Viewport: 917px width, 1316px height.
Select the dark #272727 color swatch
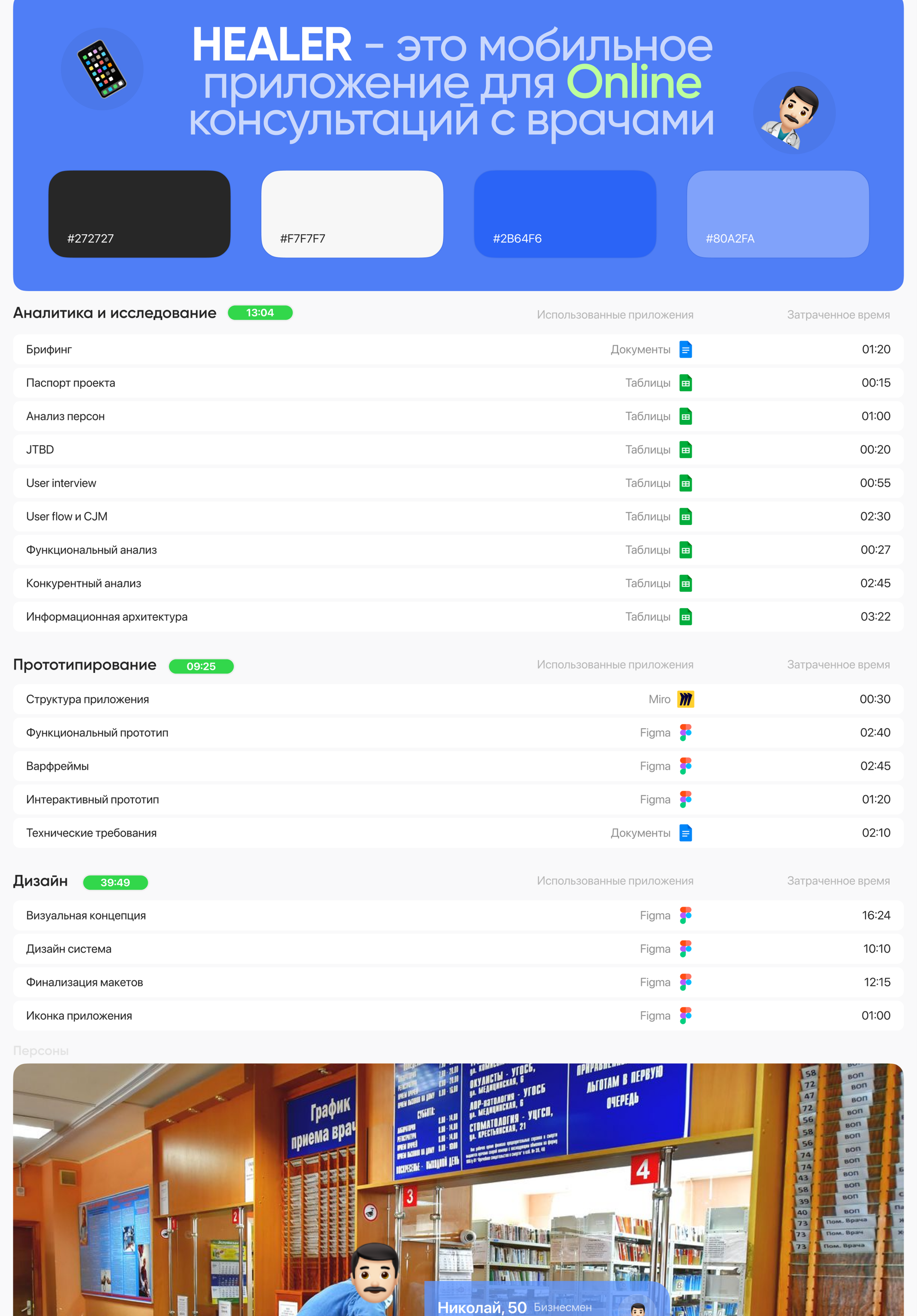click(x=139, y=214)
